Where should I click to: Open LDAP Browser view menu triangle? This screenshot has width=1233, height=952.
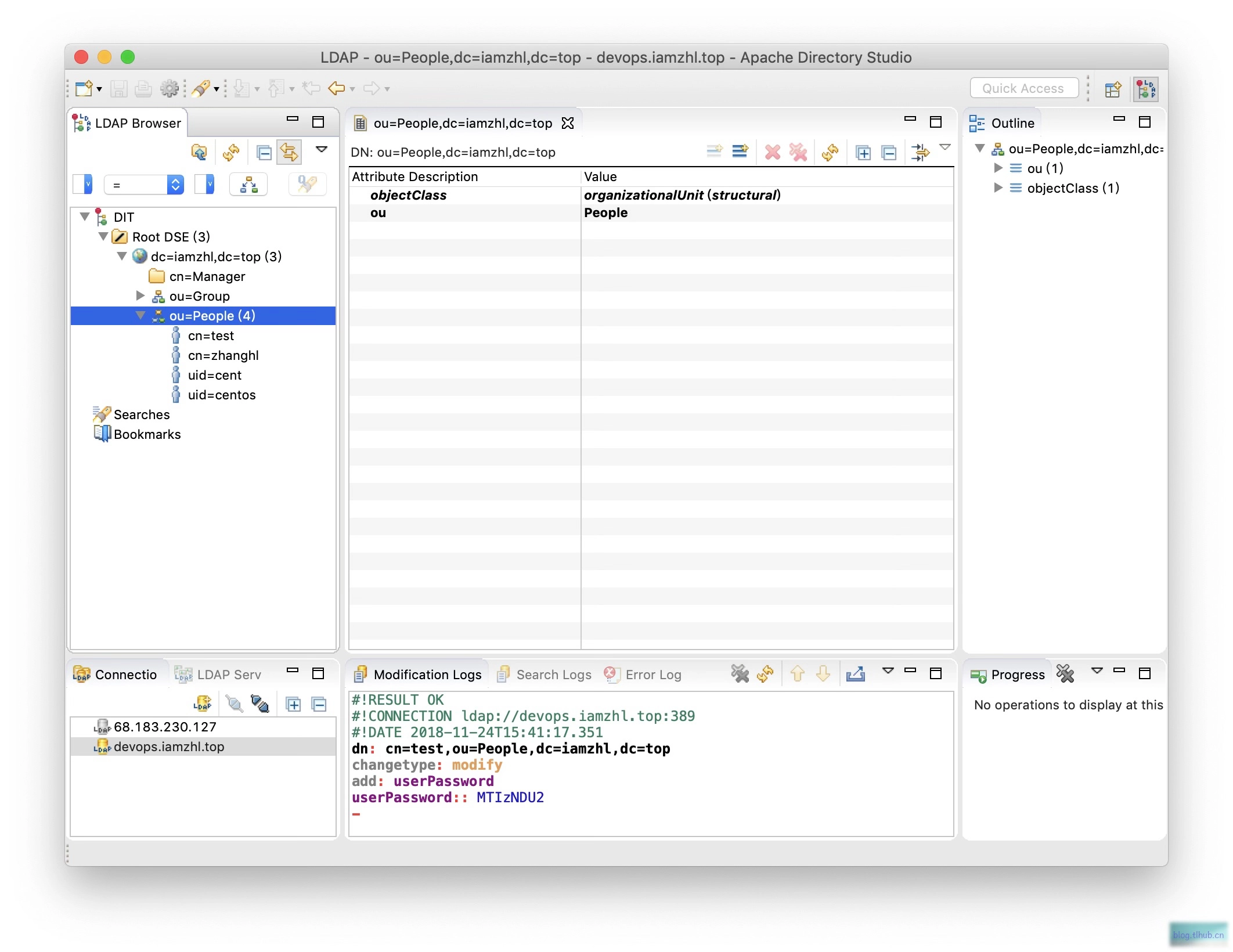(322, 149)
